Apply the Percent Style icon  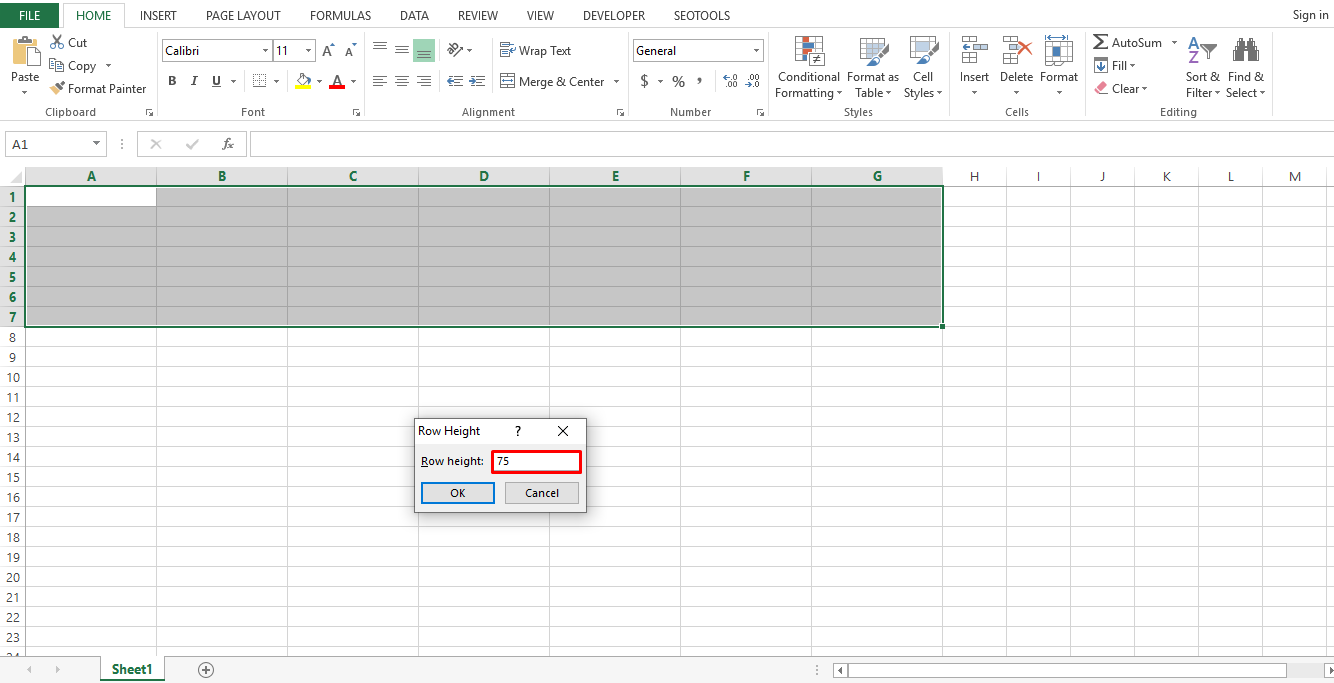(678, 81)
